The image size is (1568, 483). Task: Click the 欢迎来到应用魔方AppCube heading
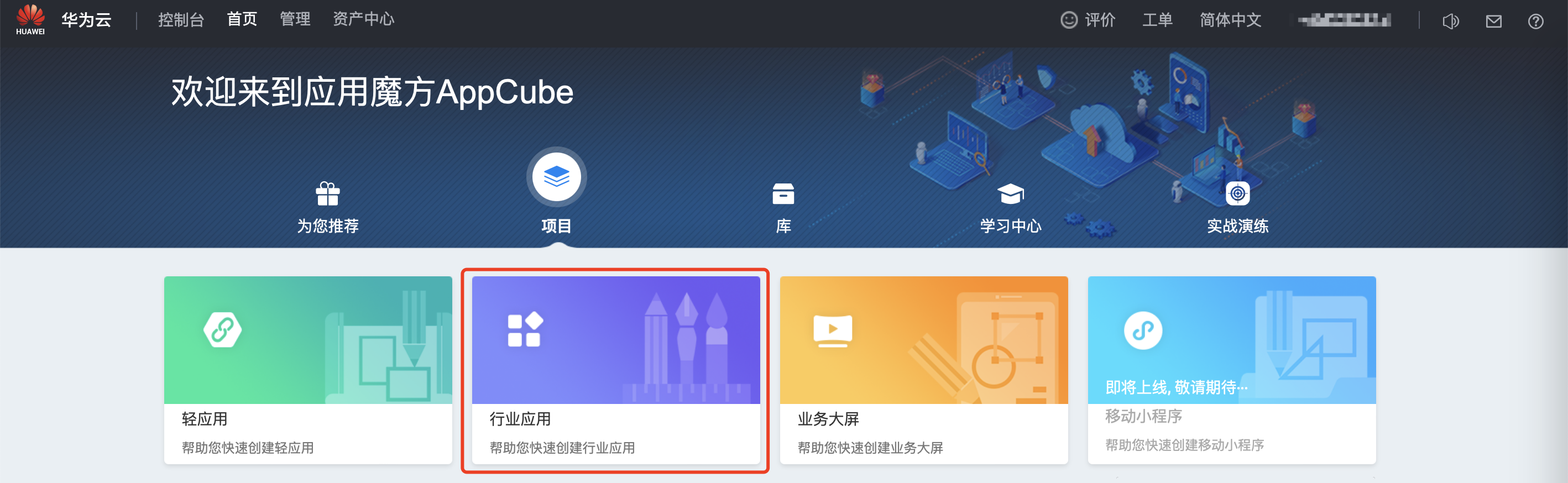372,92
